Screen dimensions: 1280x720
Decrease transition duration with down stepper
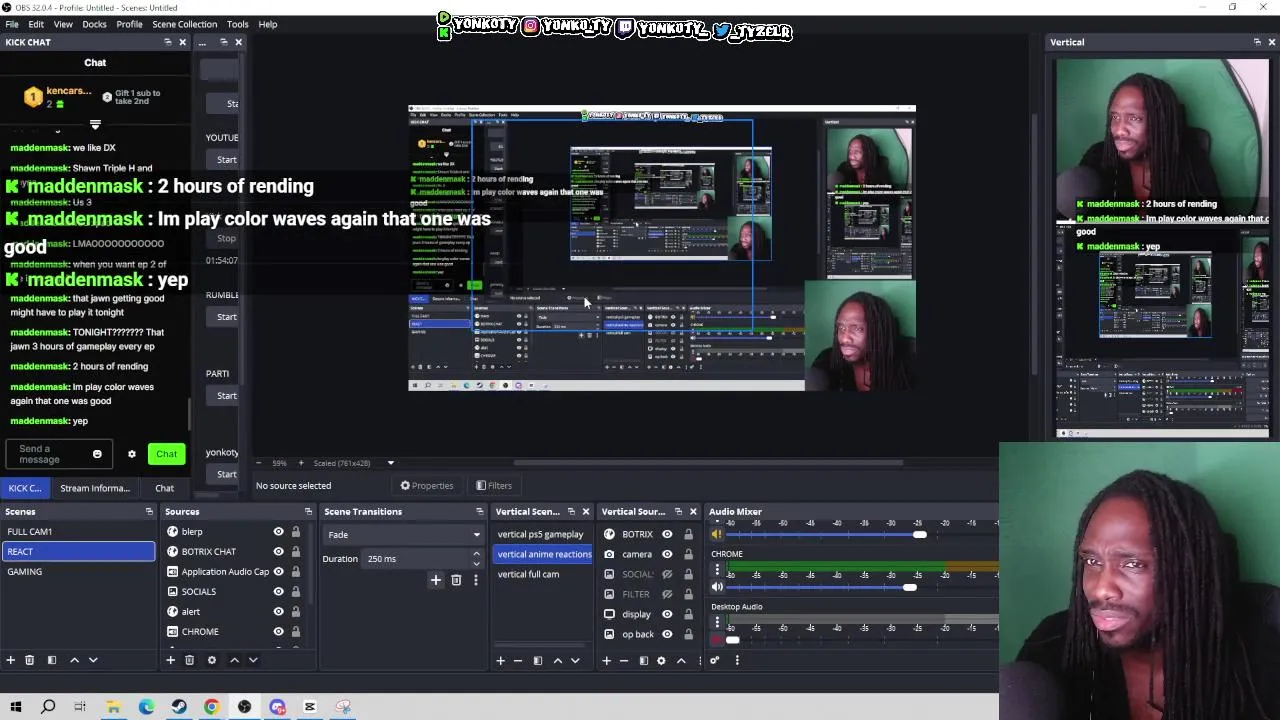476,563
